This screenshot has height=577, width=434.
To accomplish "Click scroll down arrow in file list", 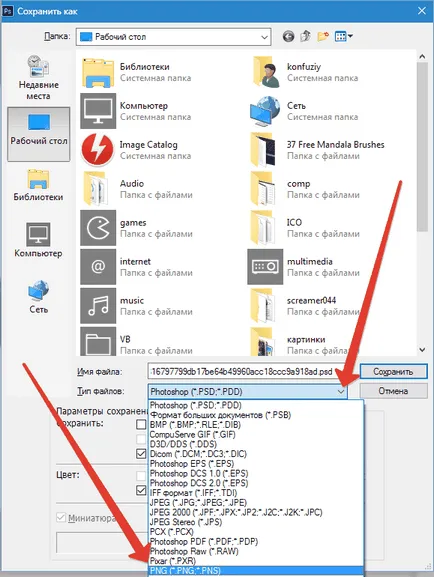I will [x=422, y=350].
